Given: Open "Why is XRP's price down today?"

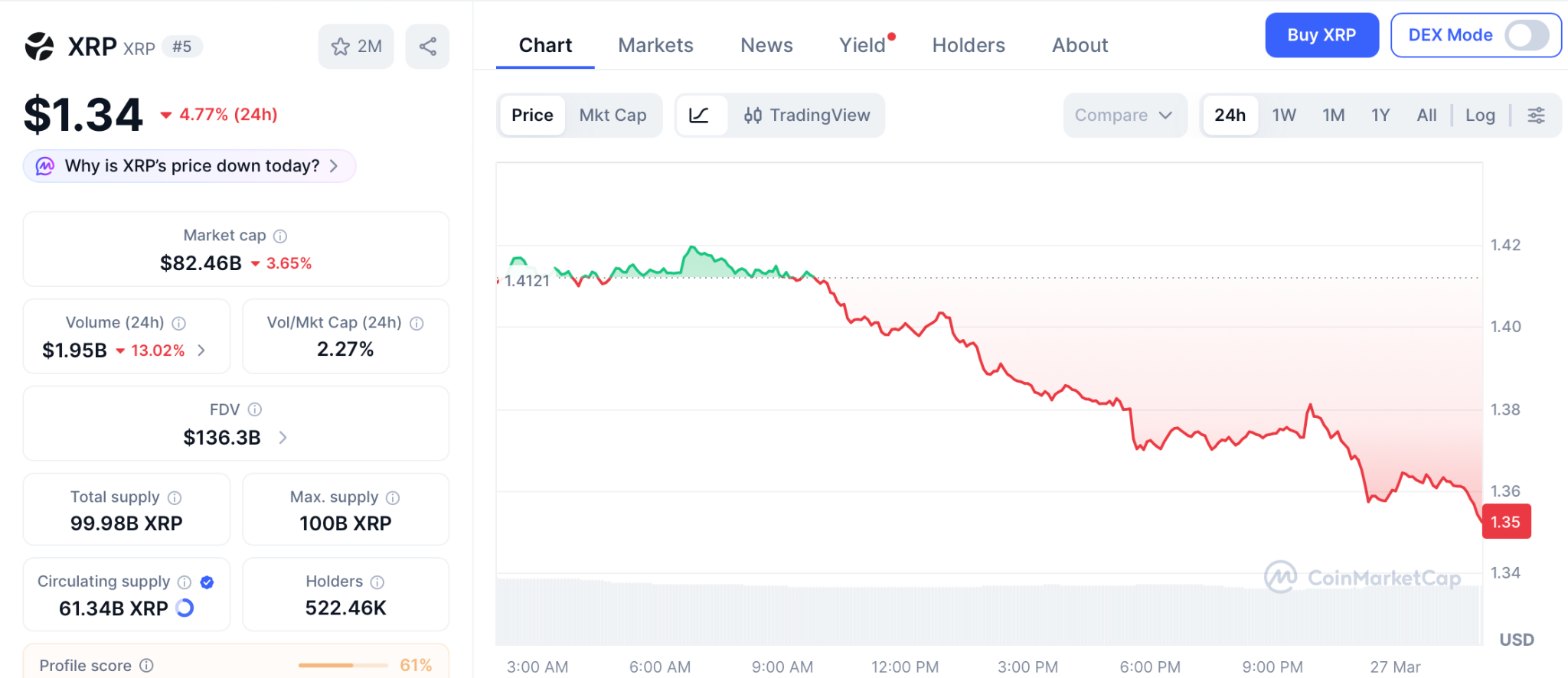Looking at the screenshot, I should click(x=190, y=166).
